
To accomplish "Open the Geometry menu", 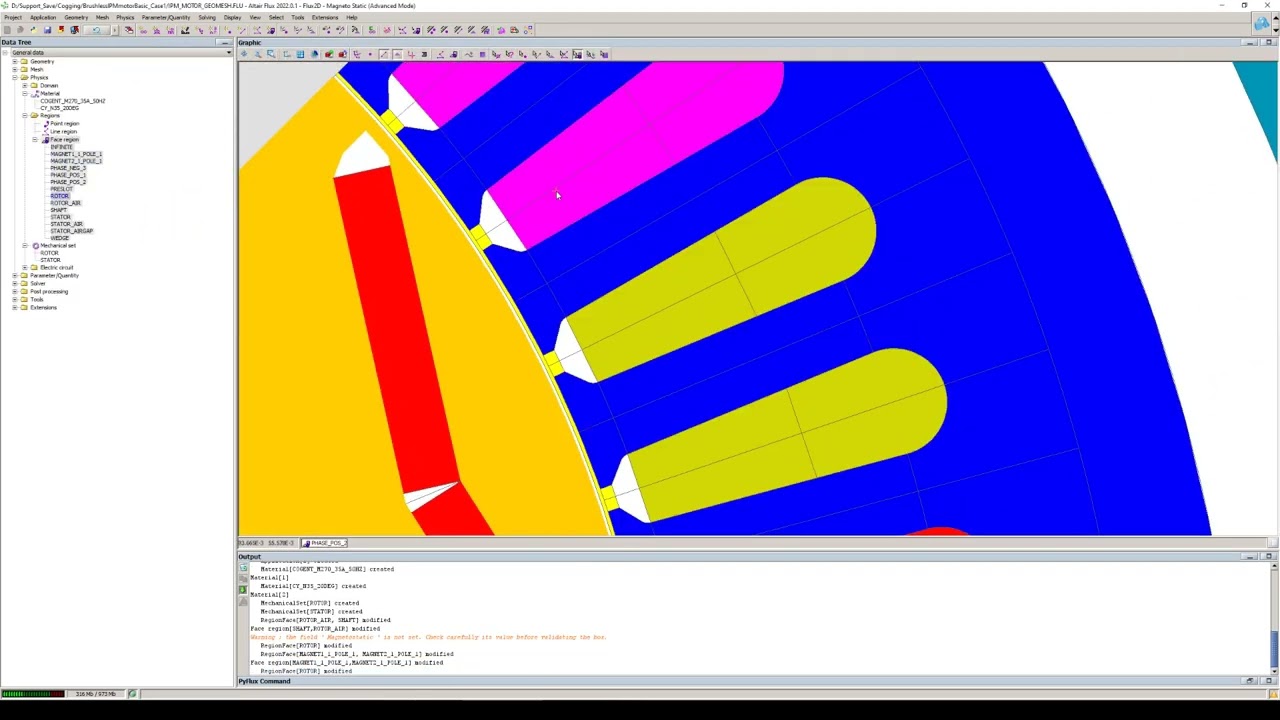I will pyautogui.click(x=76, y=17).
